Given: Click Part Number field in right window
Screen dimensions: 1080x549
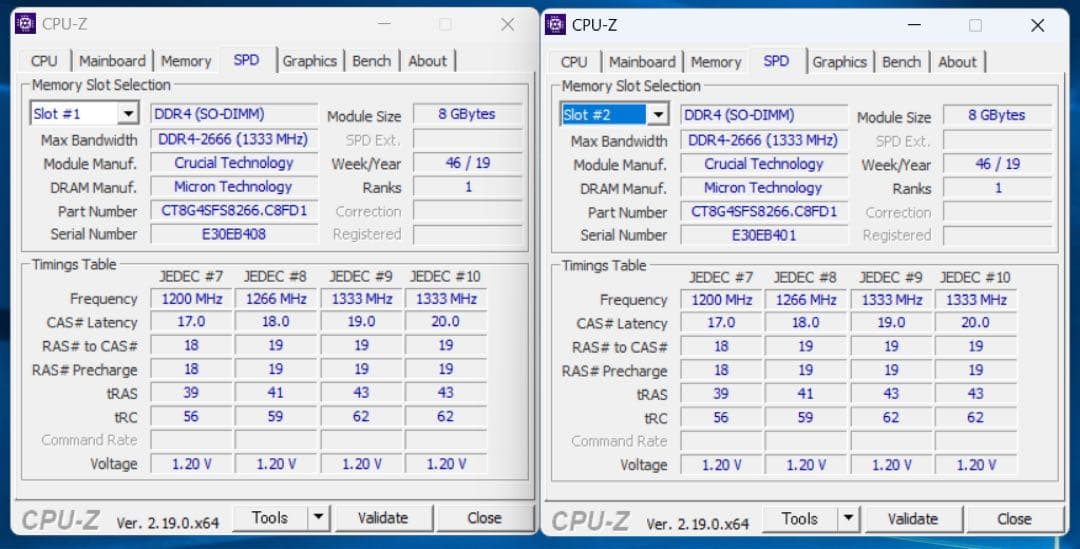Looking at the screenshot, I should coord(764,211).
